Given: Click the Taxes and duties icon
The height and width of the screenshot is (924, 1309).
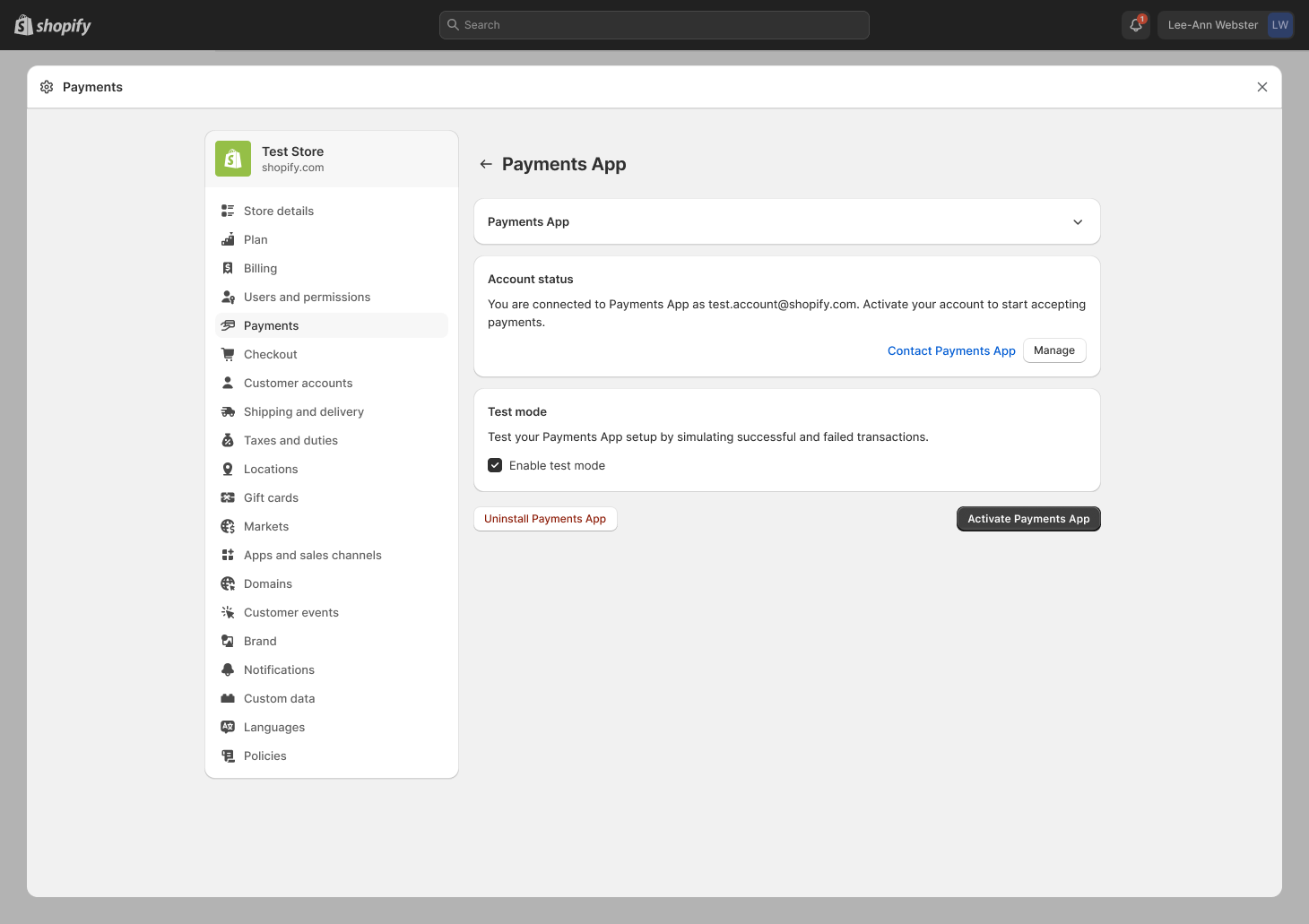Looking at the screenshot, I should click(228, 440).
